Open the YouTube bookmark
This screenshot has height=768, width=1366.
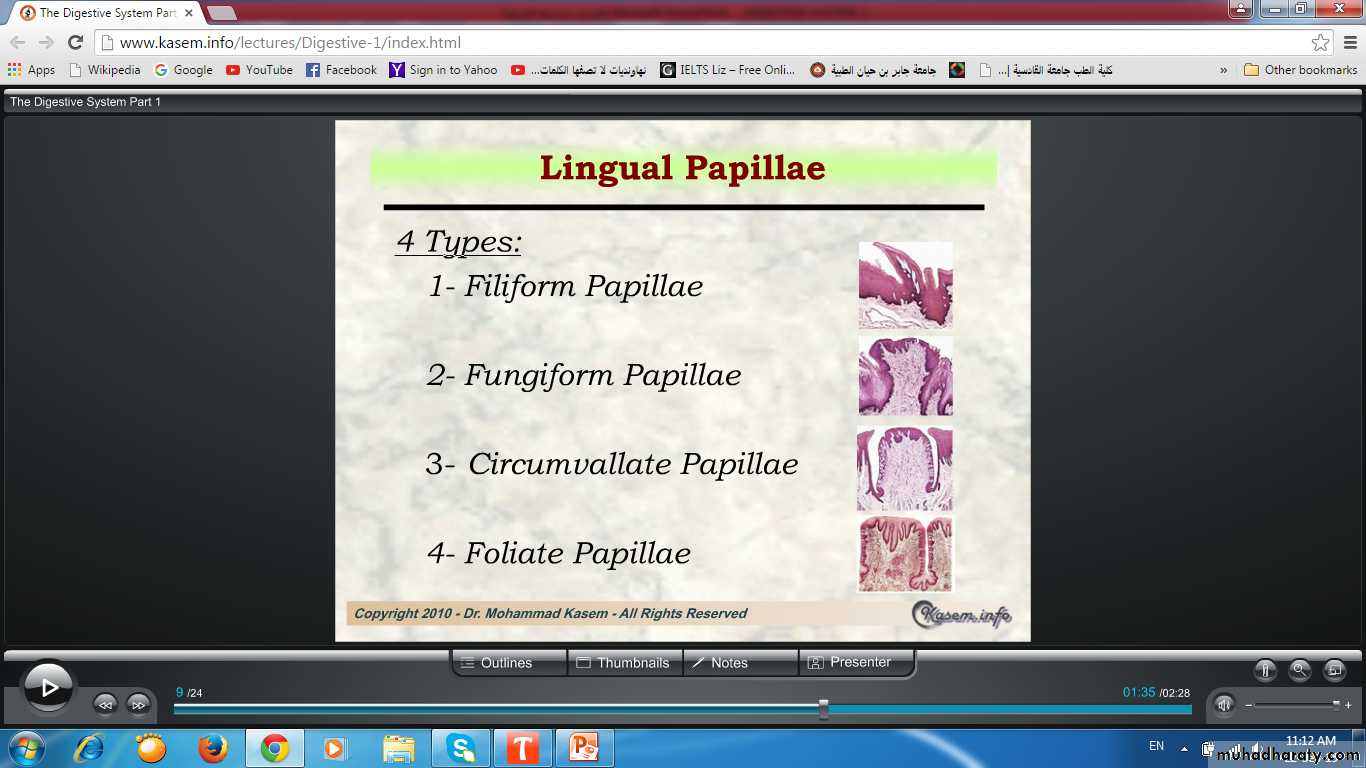click(259, 70)
